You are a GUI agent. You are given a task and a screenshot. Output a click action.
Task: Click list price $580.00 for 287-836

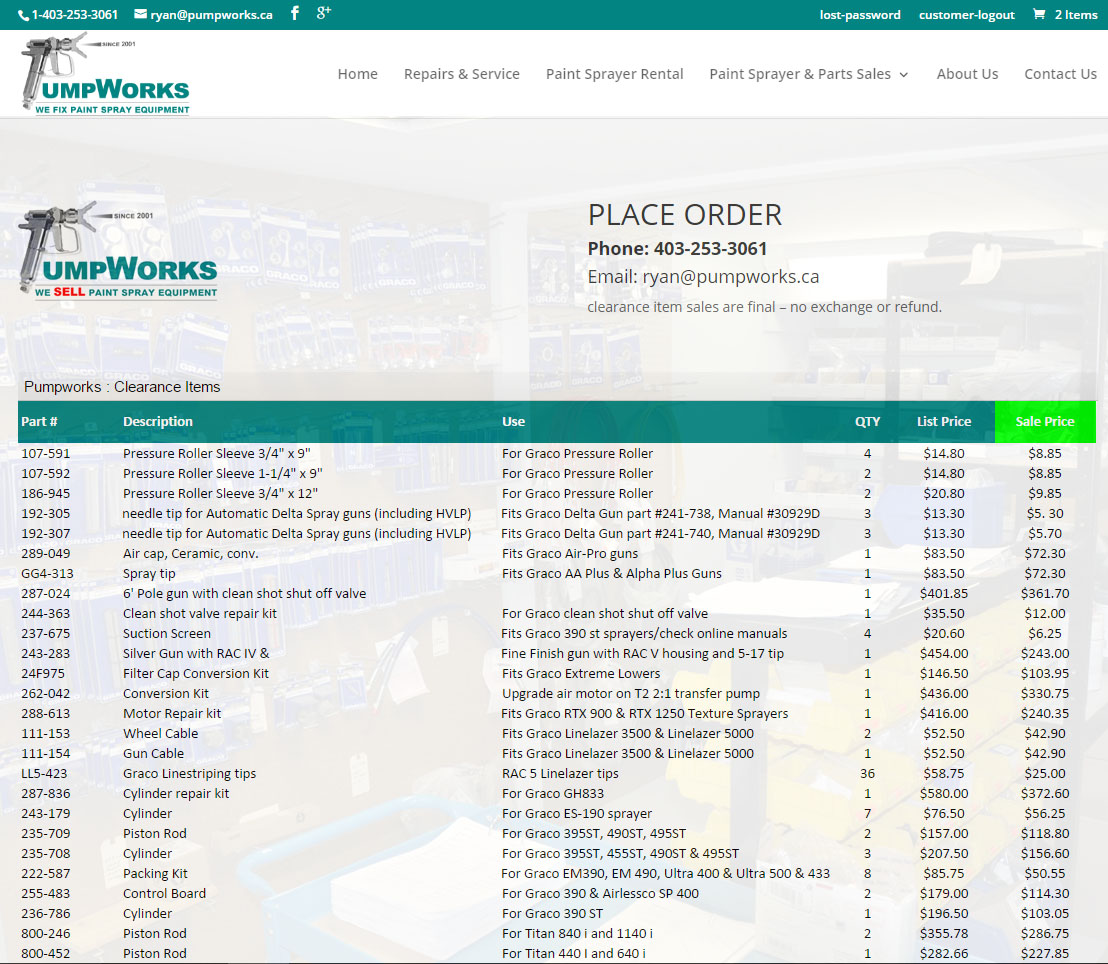944,794
